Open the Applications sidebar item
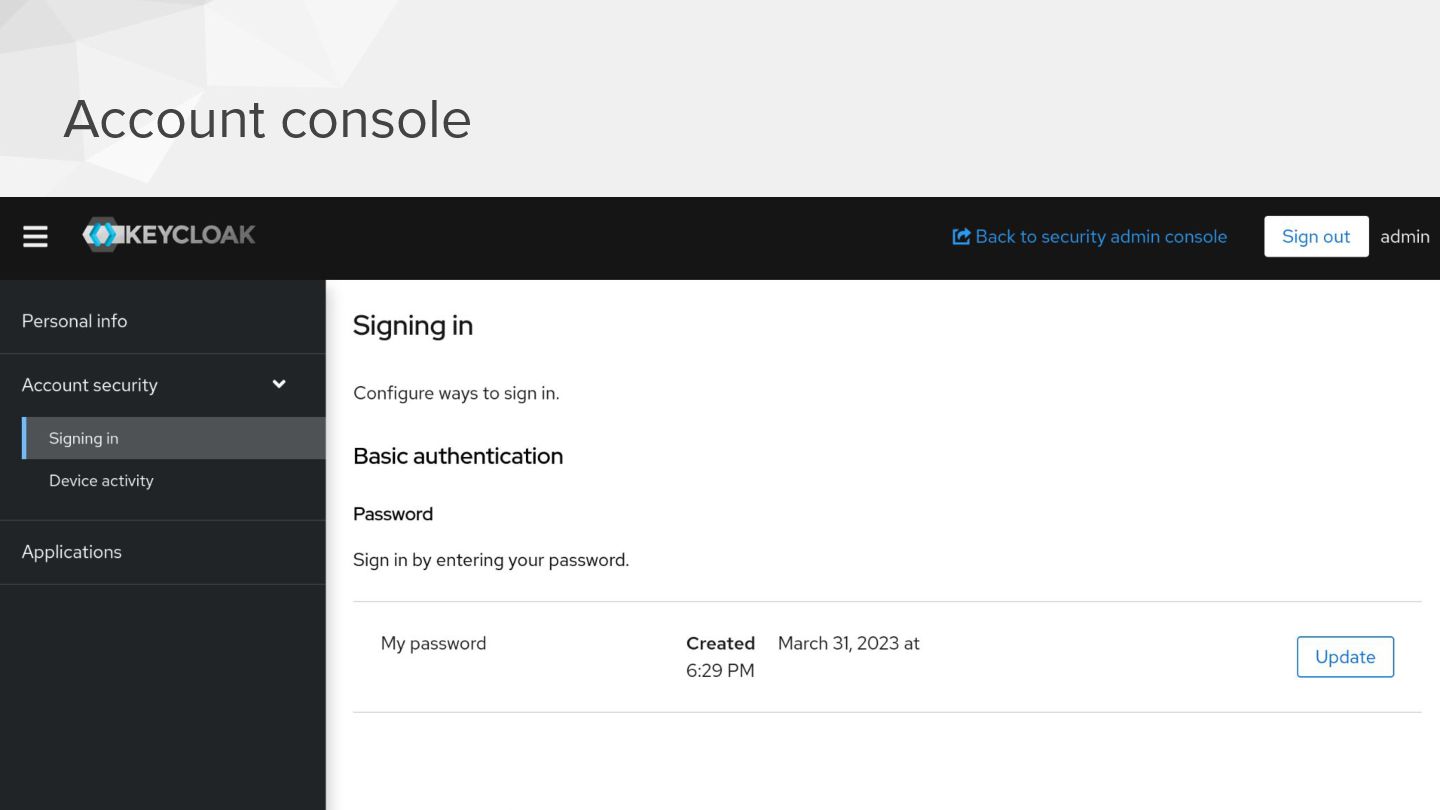Viewport: 1440px width, 810px height. [72, 552]
